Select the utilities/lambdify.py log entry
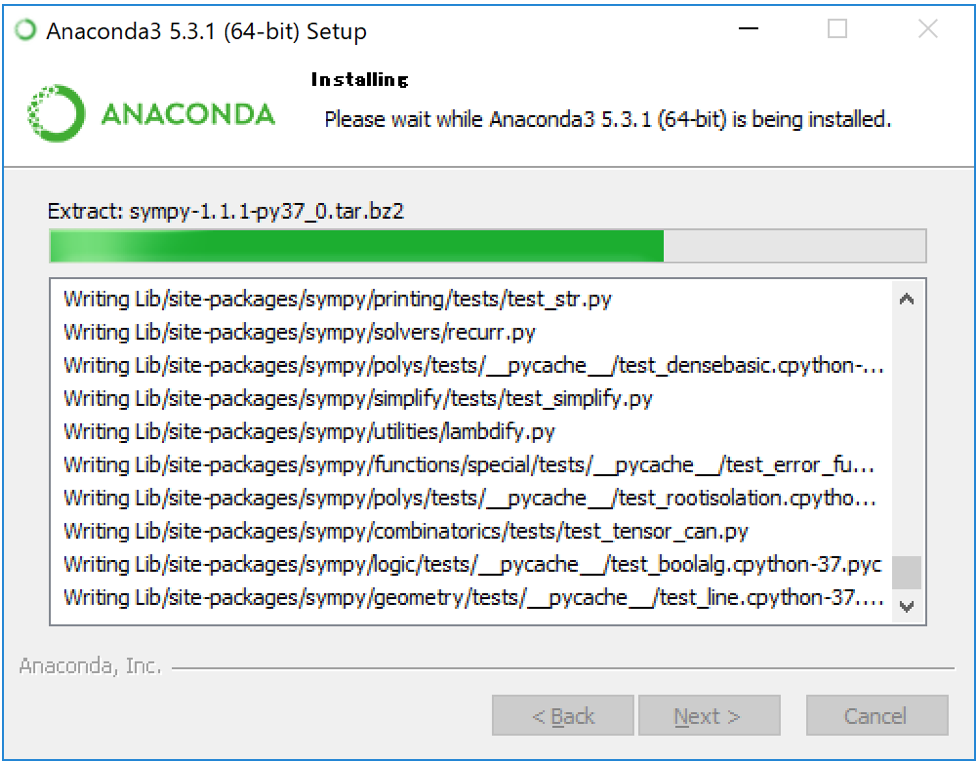Image resolution: width=980 pixels, height=766 pixels. (309, 432)
